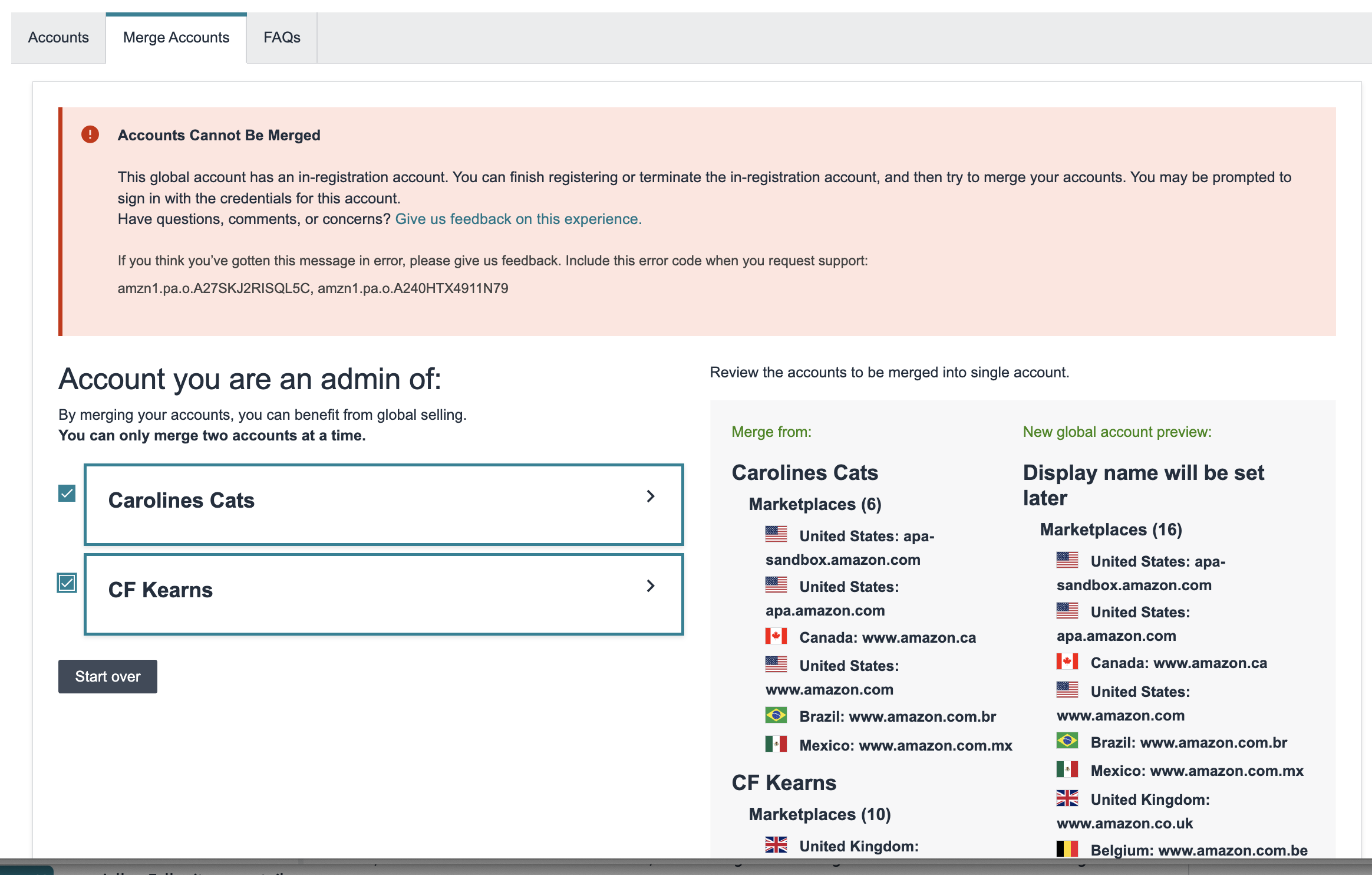The width and height of the screenshot is (1372, 875).
Task: Click Brazil flag in global account preview
Action: [x=1067, y=741]
